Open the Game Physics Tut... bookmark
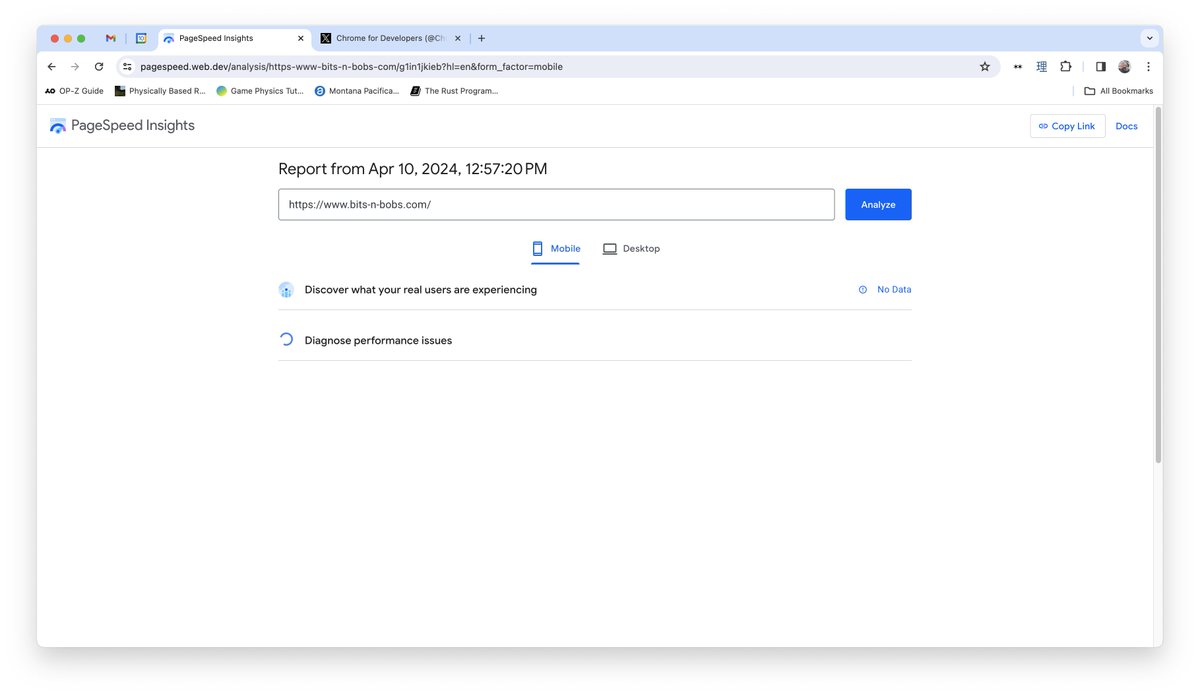The height and width of the screenshot is (696, 1200). [x=260, y=91]
